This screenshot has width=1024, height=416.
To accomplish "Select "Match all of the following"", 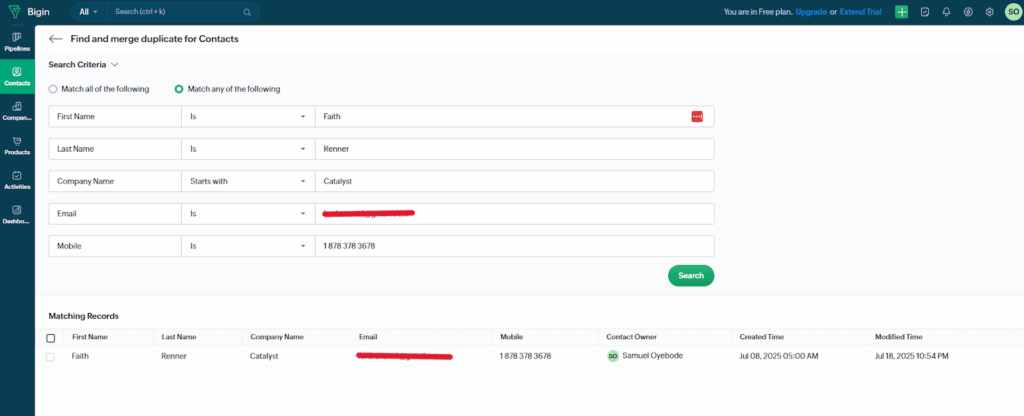I will (53, 89).
